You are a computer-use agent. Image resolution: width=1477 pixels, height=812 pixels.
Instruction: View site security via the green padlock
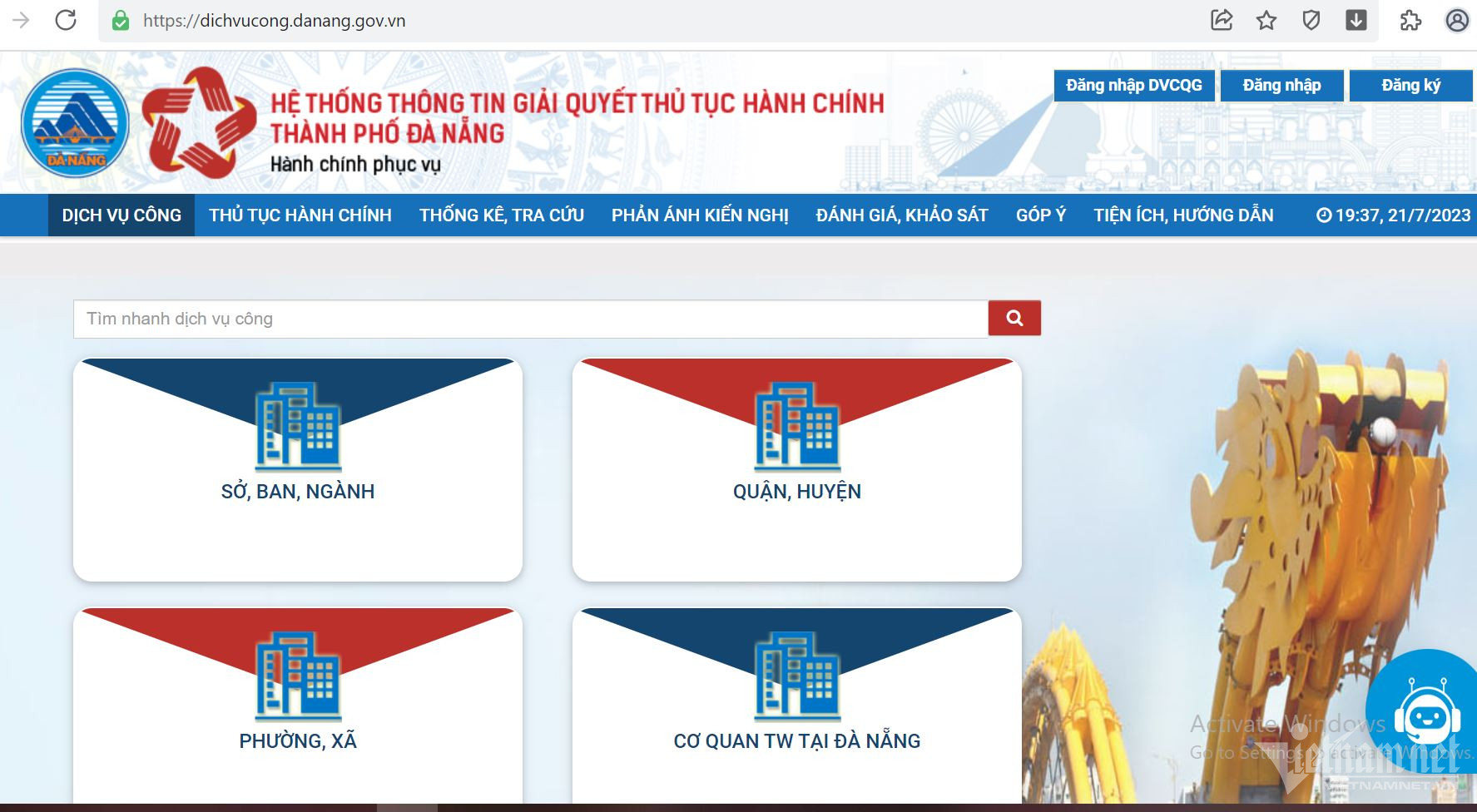(x=121, y=21)
